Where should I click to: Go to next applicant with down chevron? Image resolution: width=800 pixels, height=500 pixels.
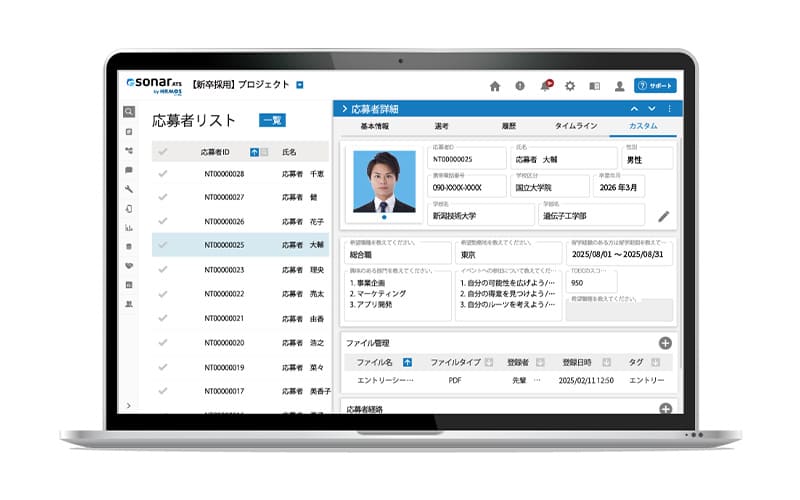[652, 109]
